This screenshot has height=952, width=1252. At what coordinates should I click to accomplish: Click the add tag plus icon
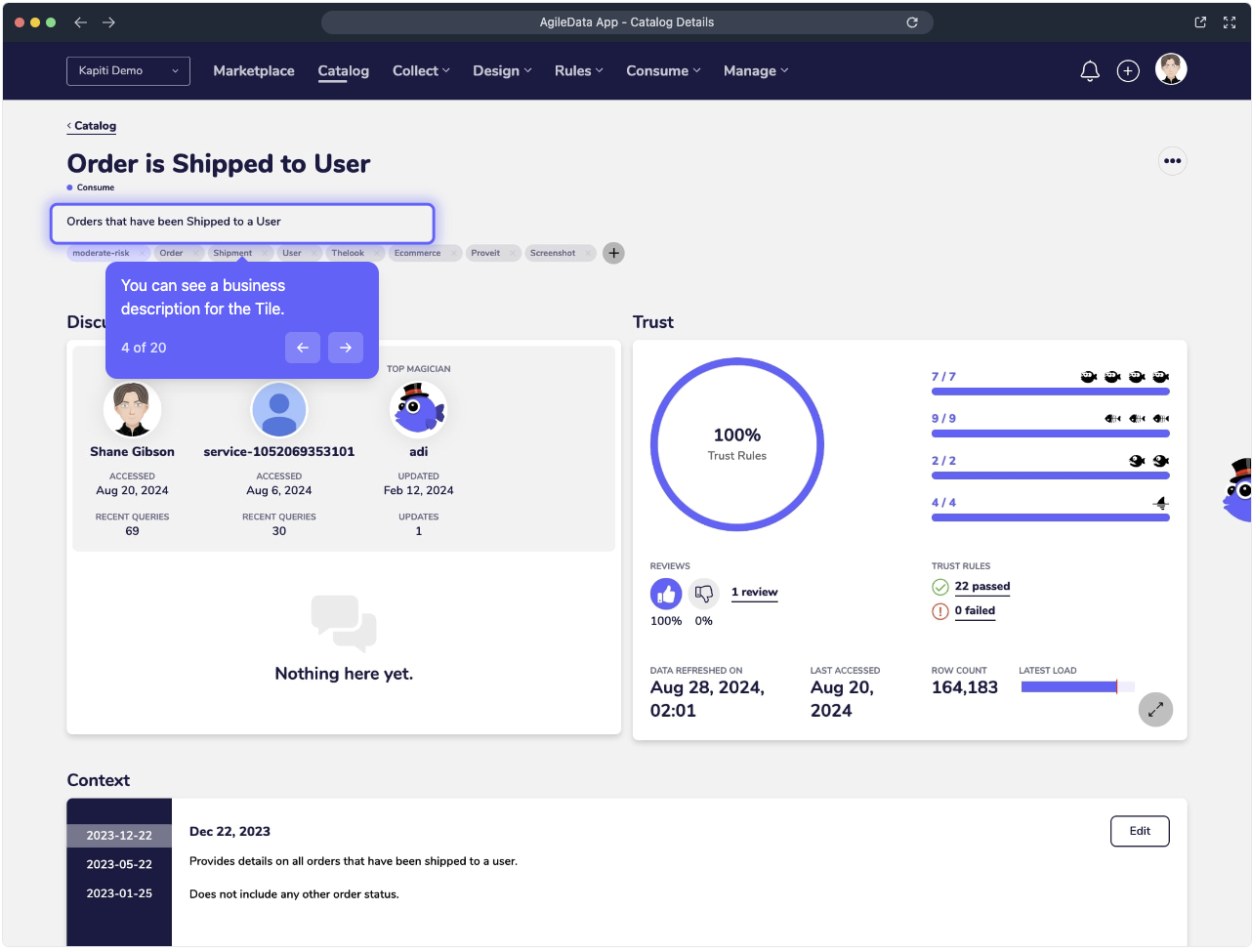[x=613, y=253]
